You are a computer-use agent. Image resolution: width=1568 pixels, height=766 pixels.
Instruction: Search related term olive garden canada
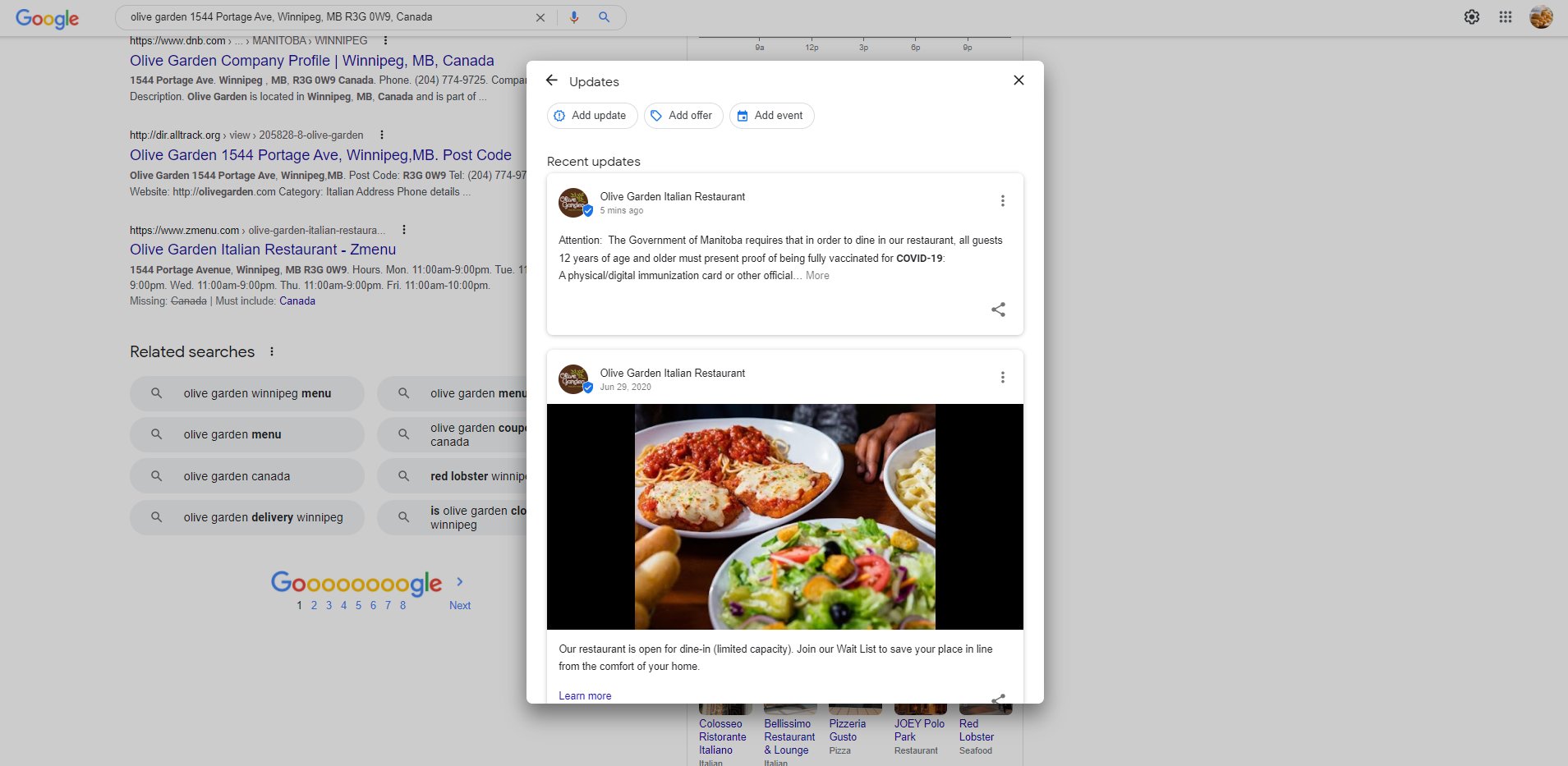coord(246,476)
